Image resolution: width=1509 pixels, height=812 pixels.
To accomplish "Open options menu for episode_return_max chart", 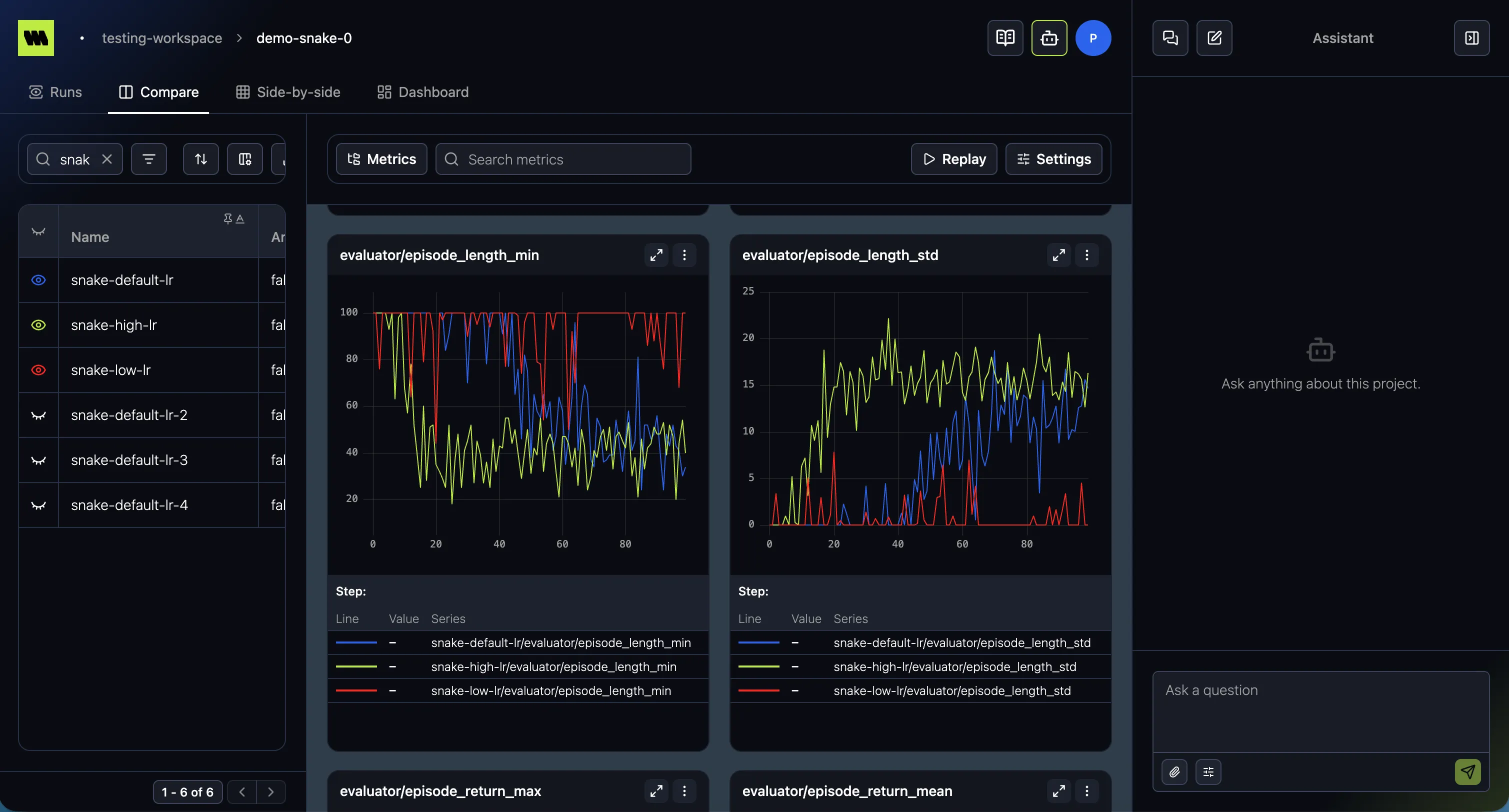I will click(684, 791).
